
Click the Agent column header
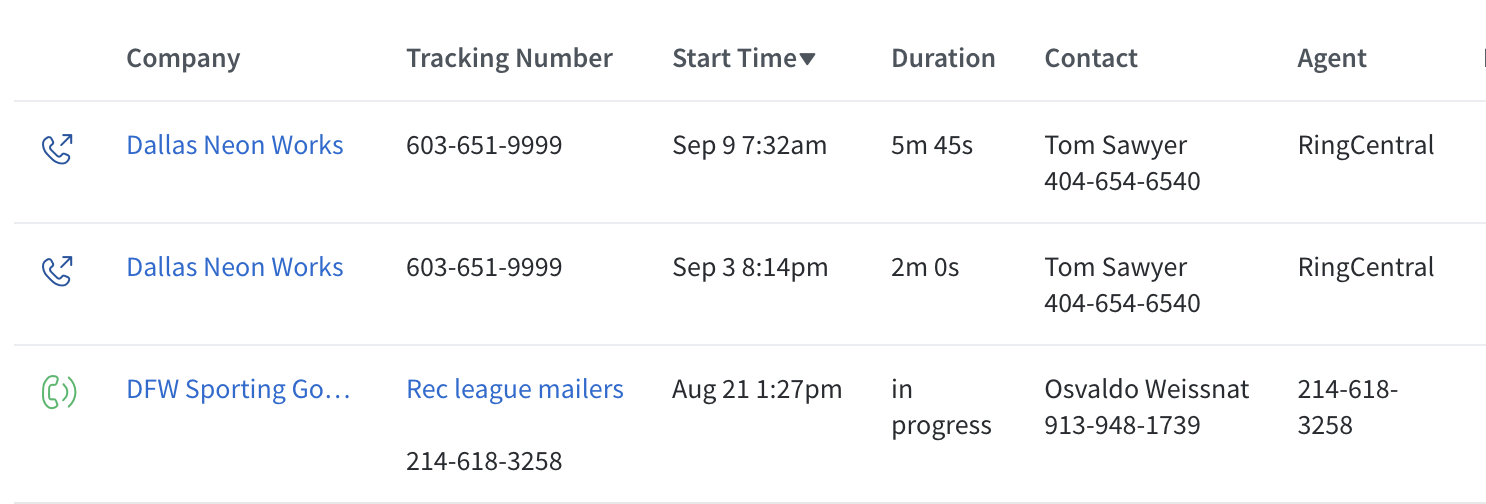tap(1332, 58)
